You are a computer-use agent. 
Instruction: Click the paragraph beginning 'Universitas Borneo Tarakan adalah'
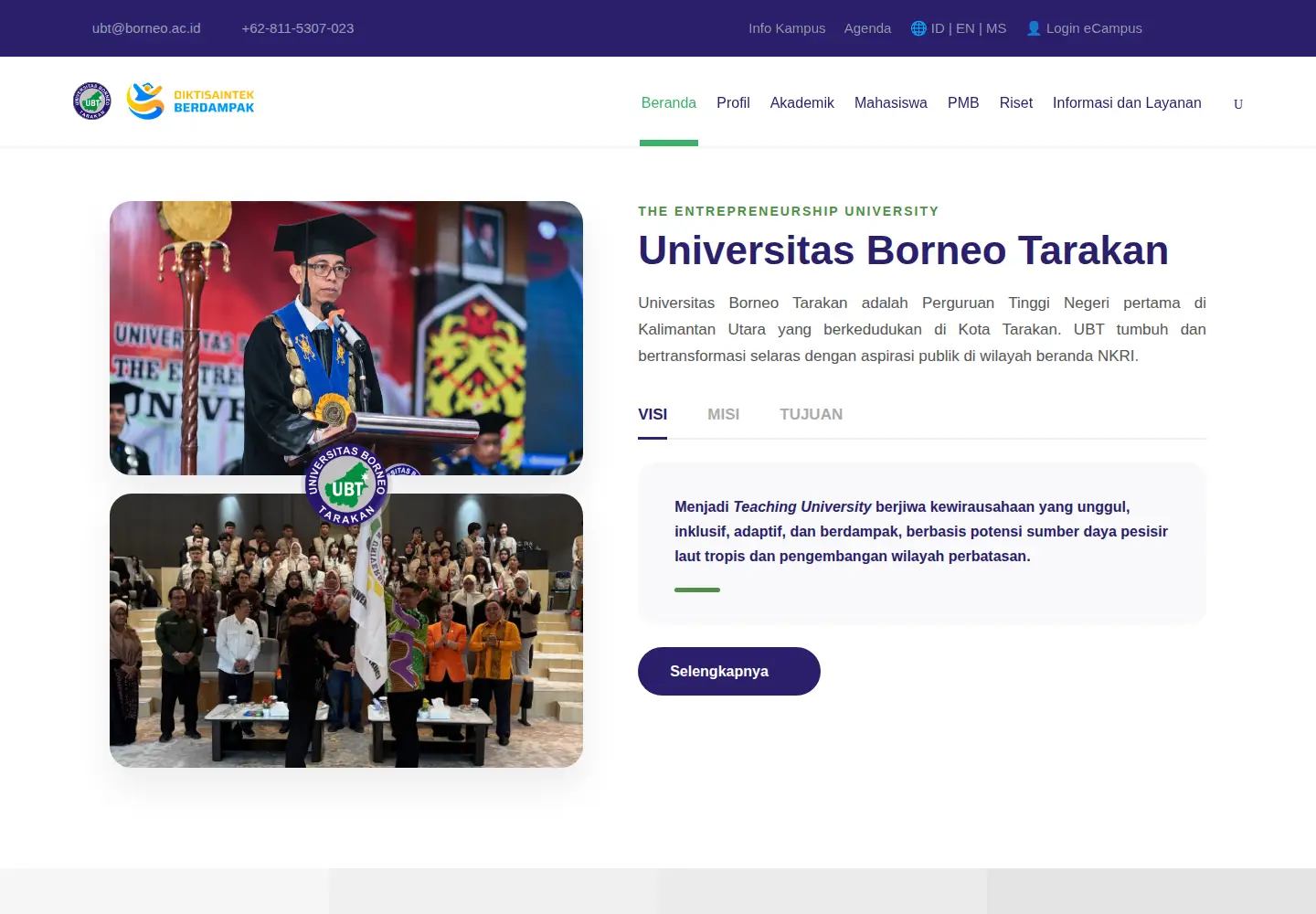(922, 329)
